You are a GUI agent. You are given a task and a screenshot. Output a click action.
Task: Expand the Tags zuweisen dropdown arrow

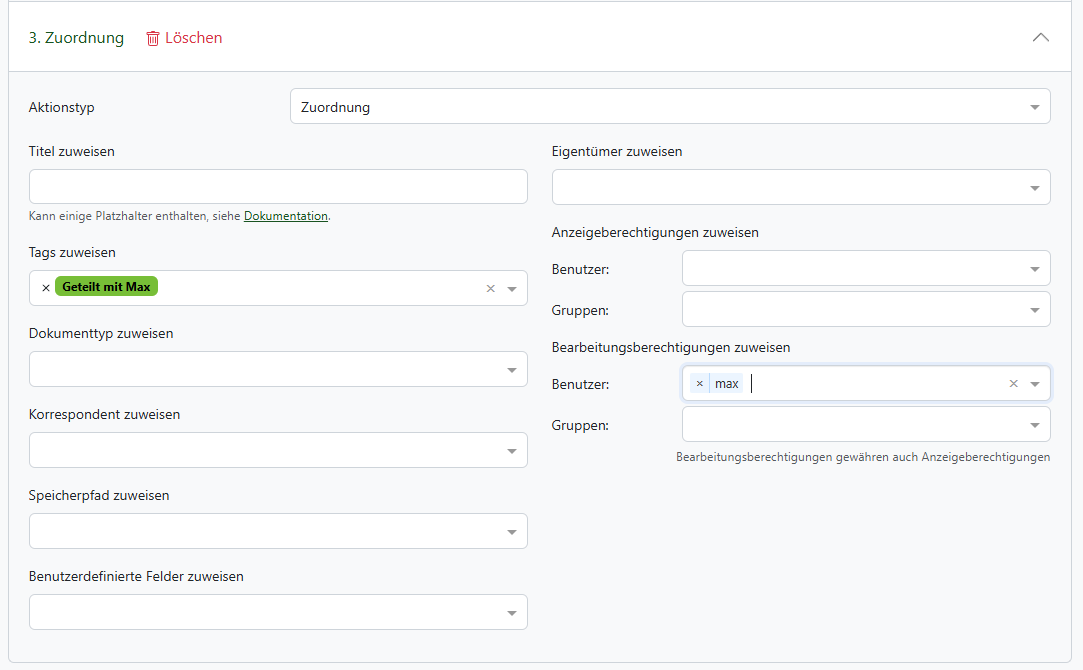pos(511,289)
